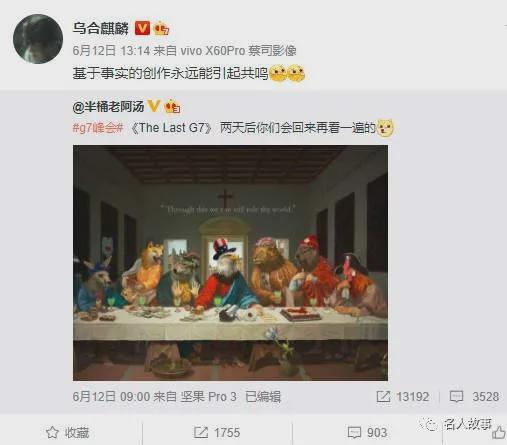Repost this weibo with 1755 shares
Image resolution: width=507 pixels, height=445 pixels.
[217, 433]
